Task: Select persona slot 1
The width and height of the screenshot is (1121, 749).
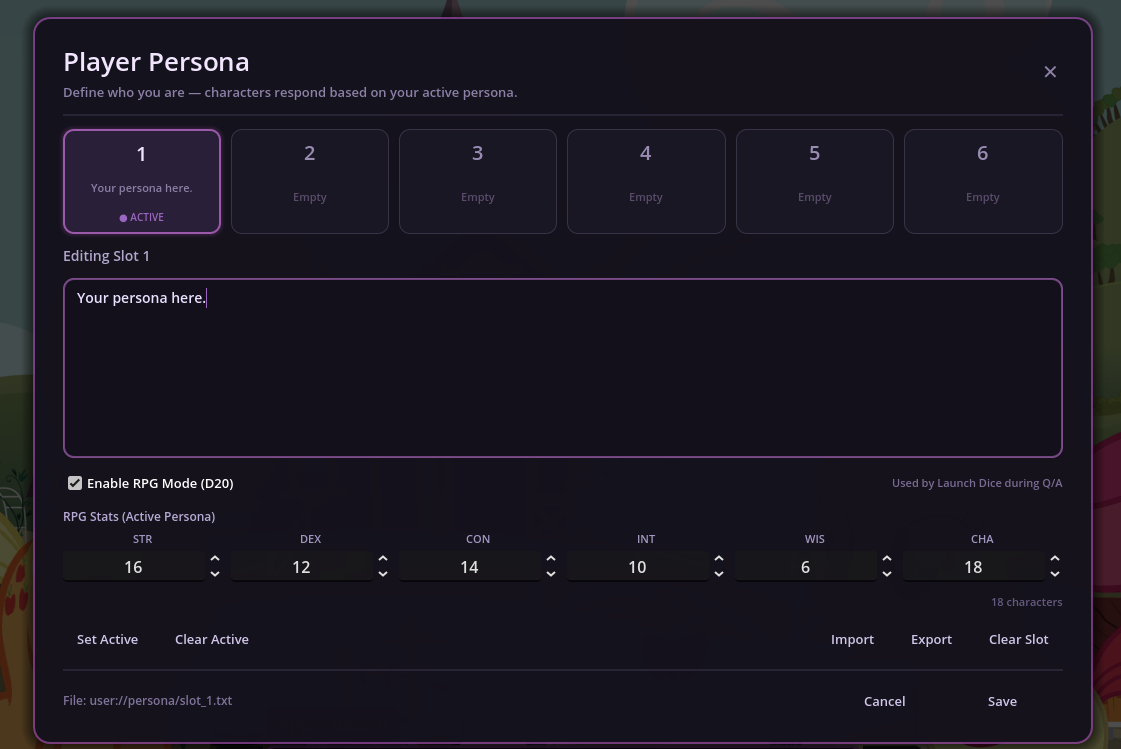Action: pos(142,182)
